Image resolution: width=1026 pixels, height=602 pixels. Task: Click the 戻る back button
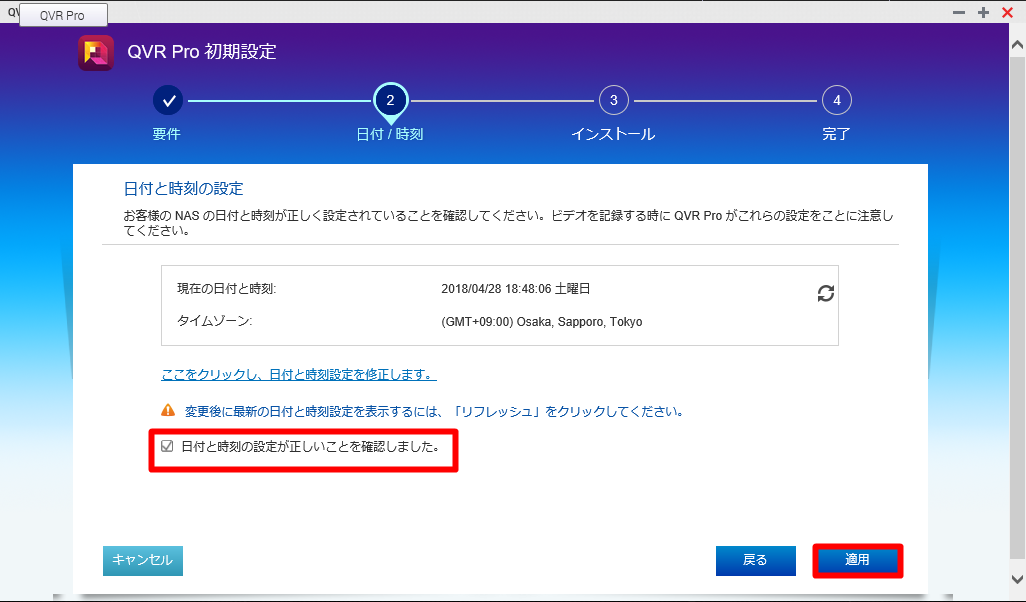pos(756,561)
